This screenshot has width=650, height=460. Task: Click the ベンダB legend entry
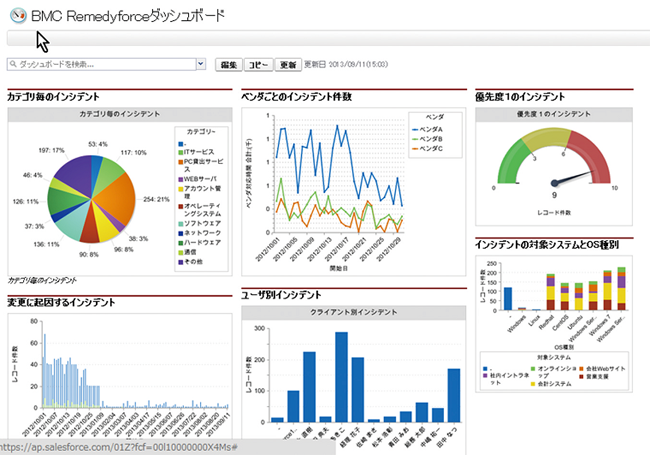427,139
